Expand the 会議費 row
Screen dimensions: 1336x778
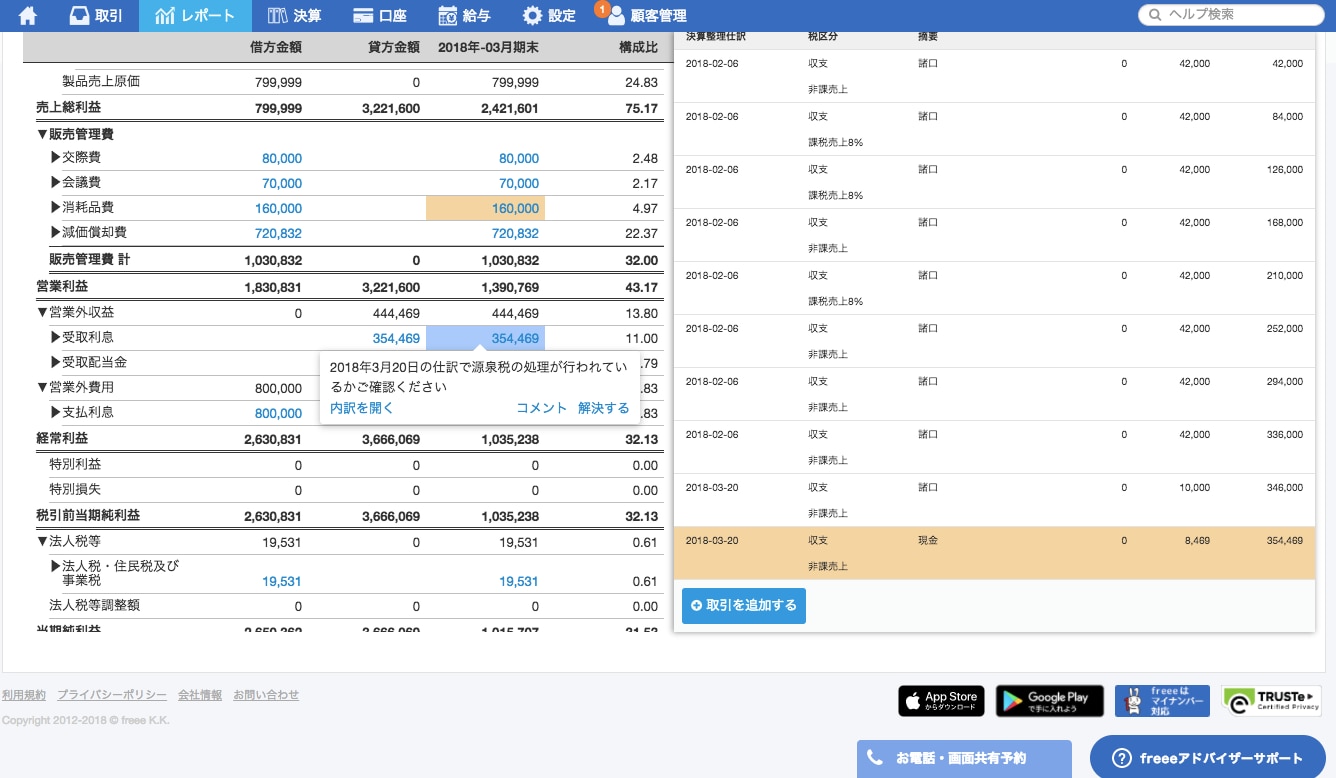click(56, 183)
